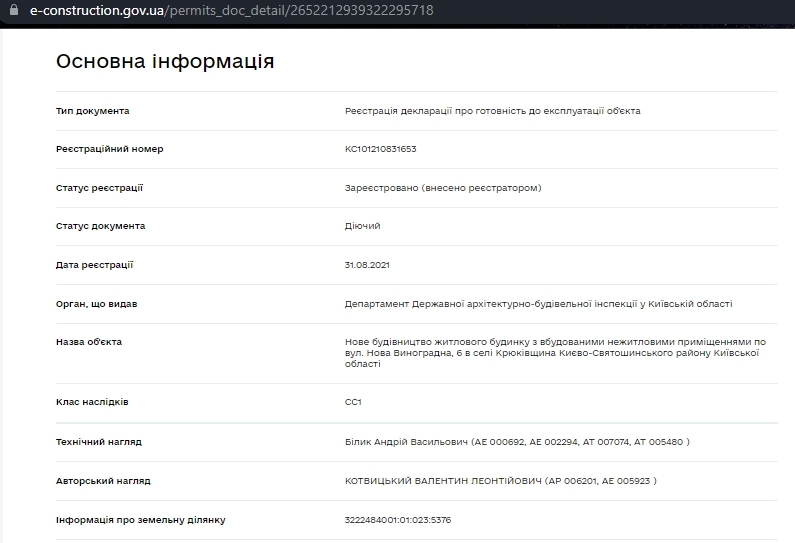Click the 'Статус документа' label
This screenshot has width=795, height=543.
tap(100, 226)
